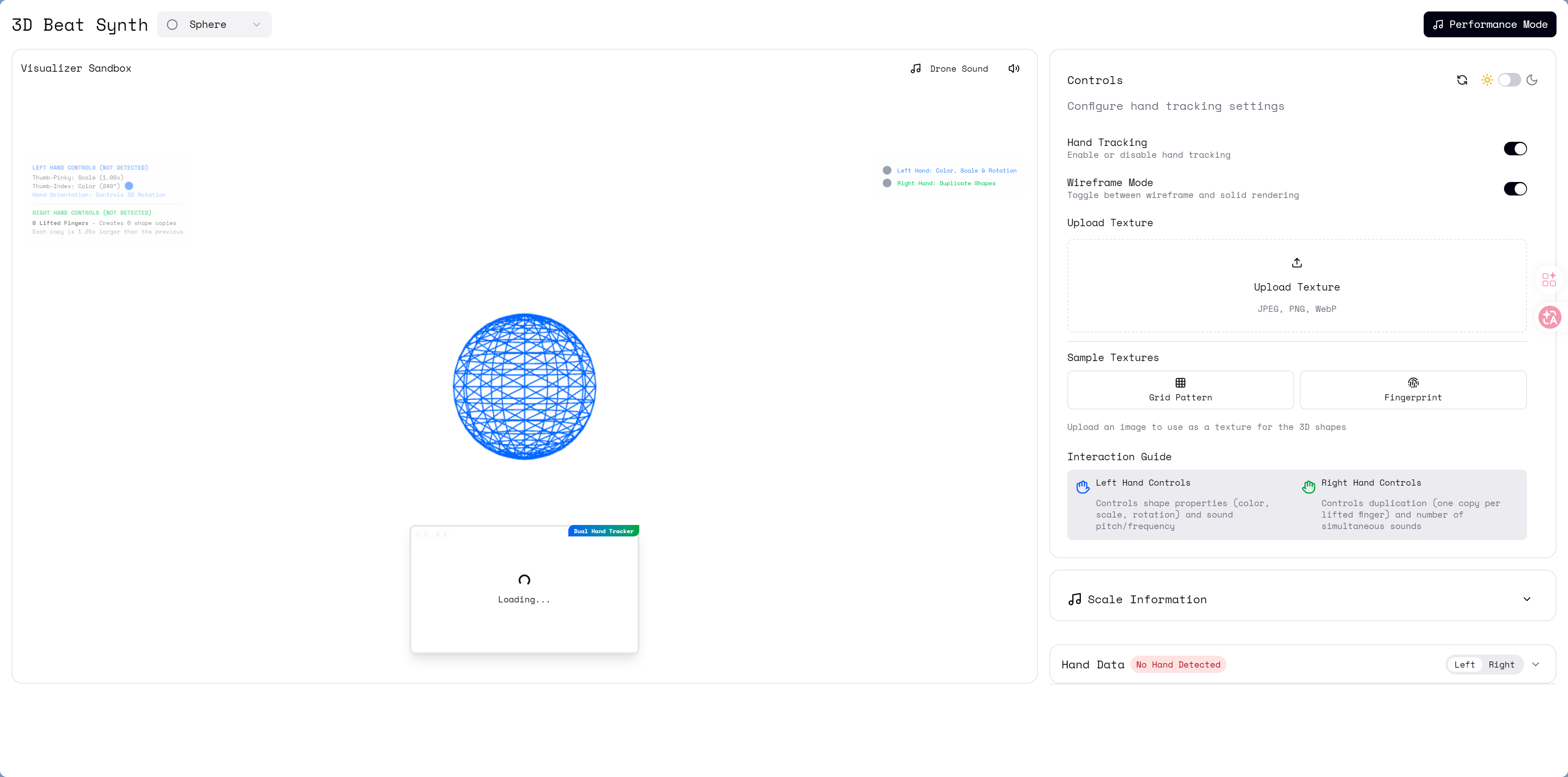Enter Performance Mode
This screenshot has height=777, width=1568.
coord(1489,24)
